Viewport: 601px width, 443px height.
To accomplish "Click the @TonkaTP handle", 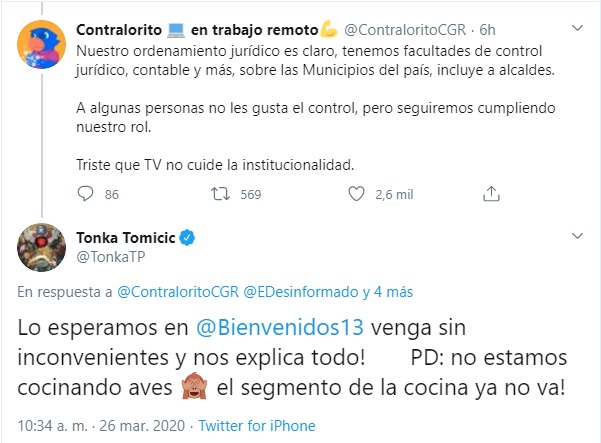I will pos(106,256).
